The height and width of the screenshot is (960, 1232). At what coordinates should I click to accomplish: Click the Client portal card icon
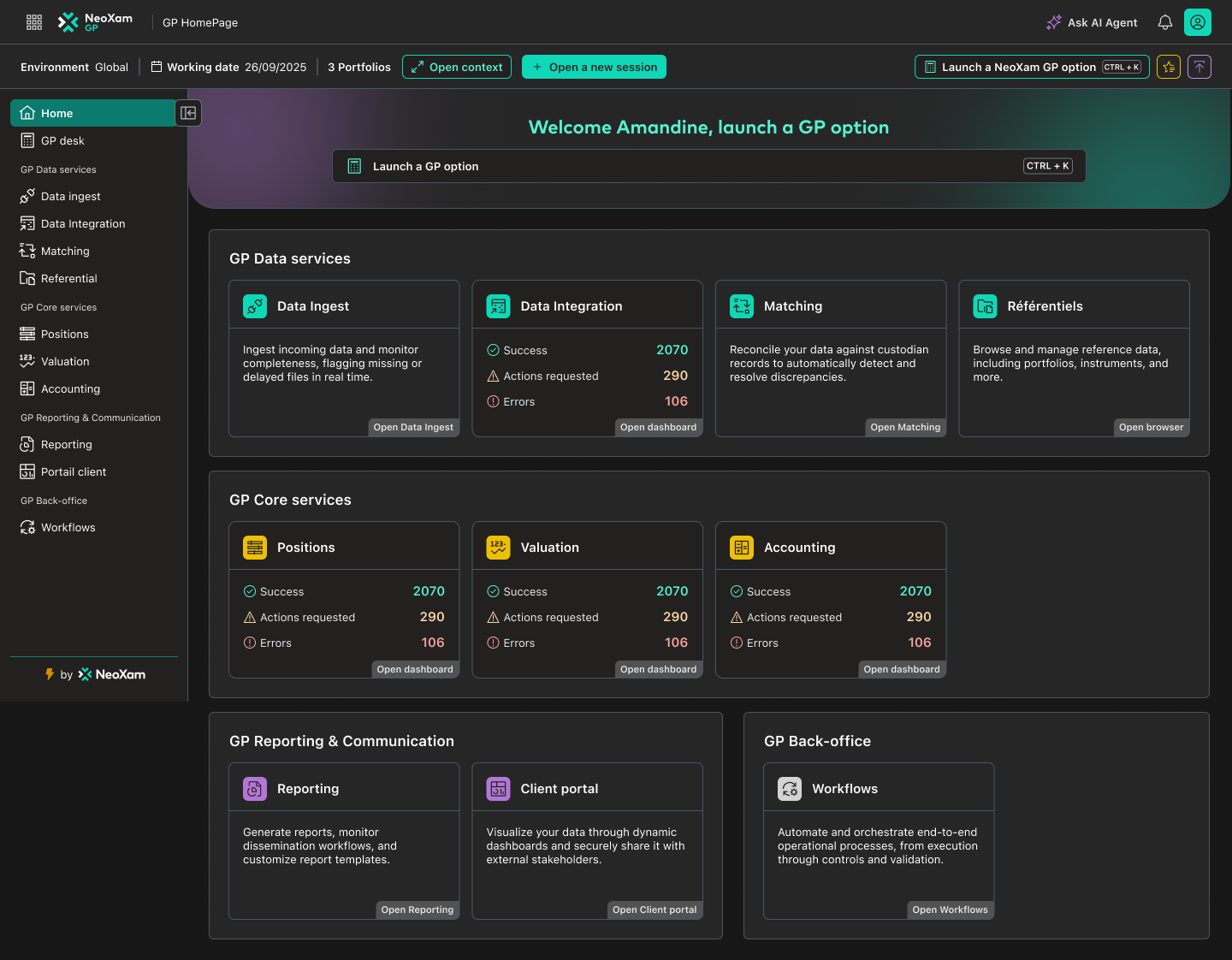point(498,789)
